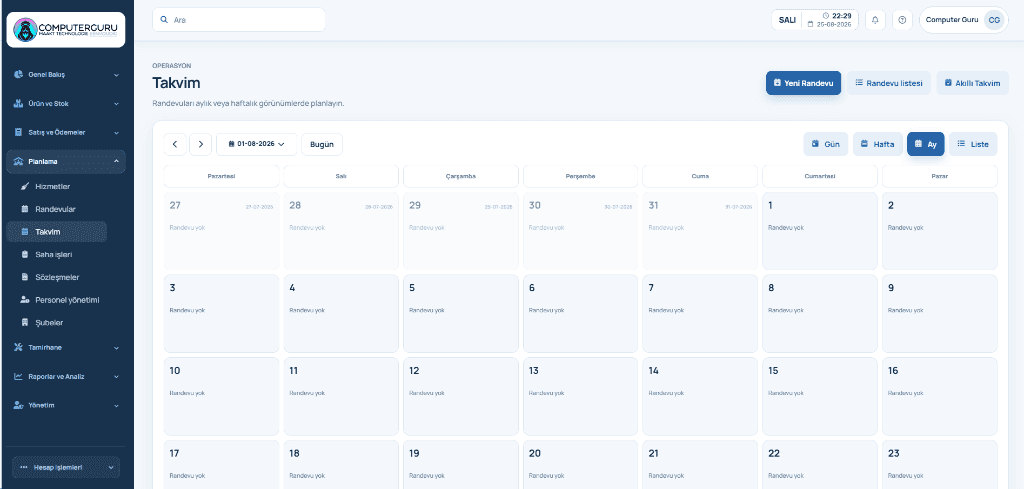Select the Takvim sidebar item
The width and height of the screenshot is (1024, 489).
[x=57, y=232]
